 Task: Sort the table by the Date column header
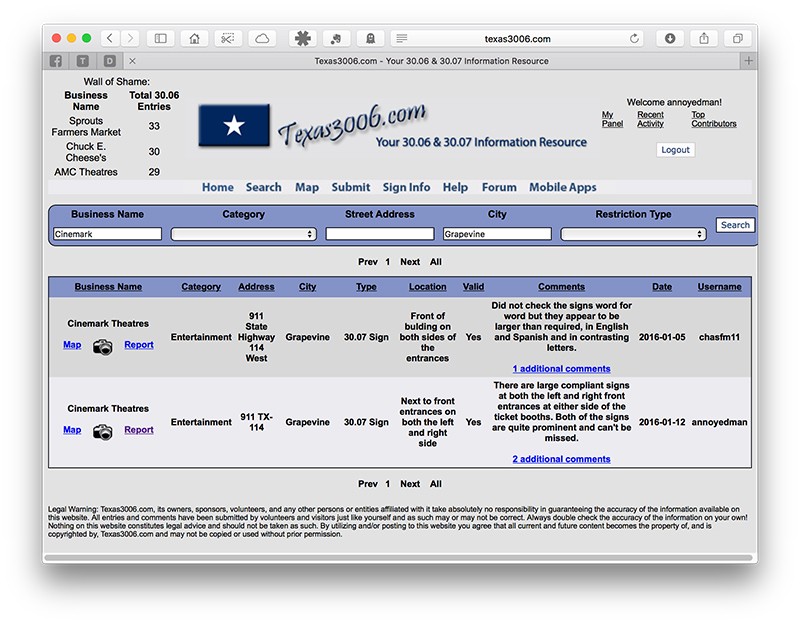(662, 287)
